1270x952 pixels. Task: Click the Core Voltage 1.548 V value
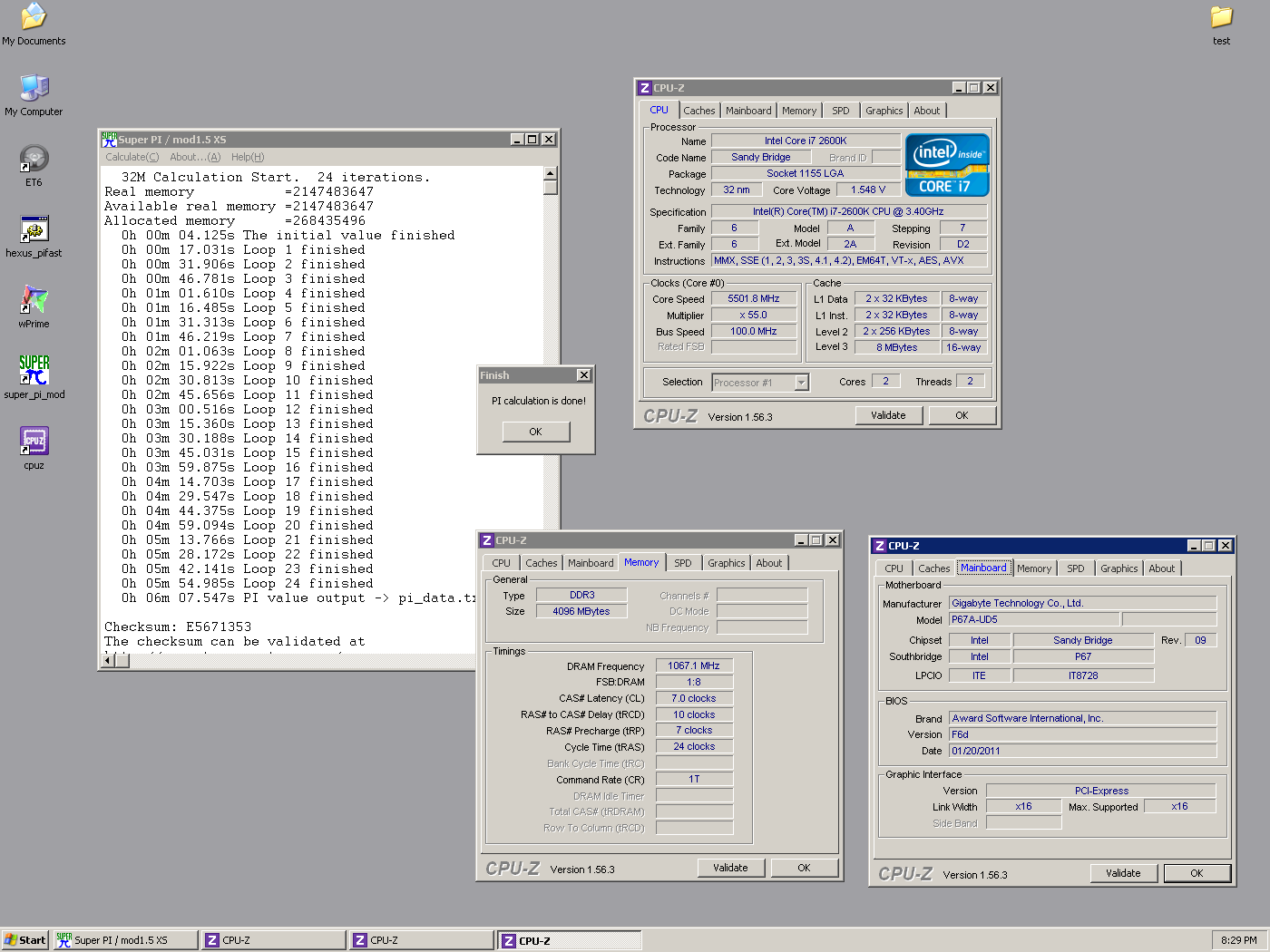click(x=868, y=189)
